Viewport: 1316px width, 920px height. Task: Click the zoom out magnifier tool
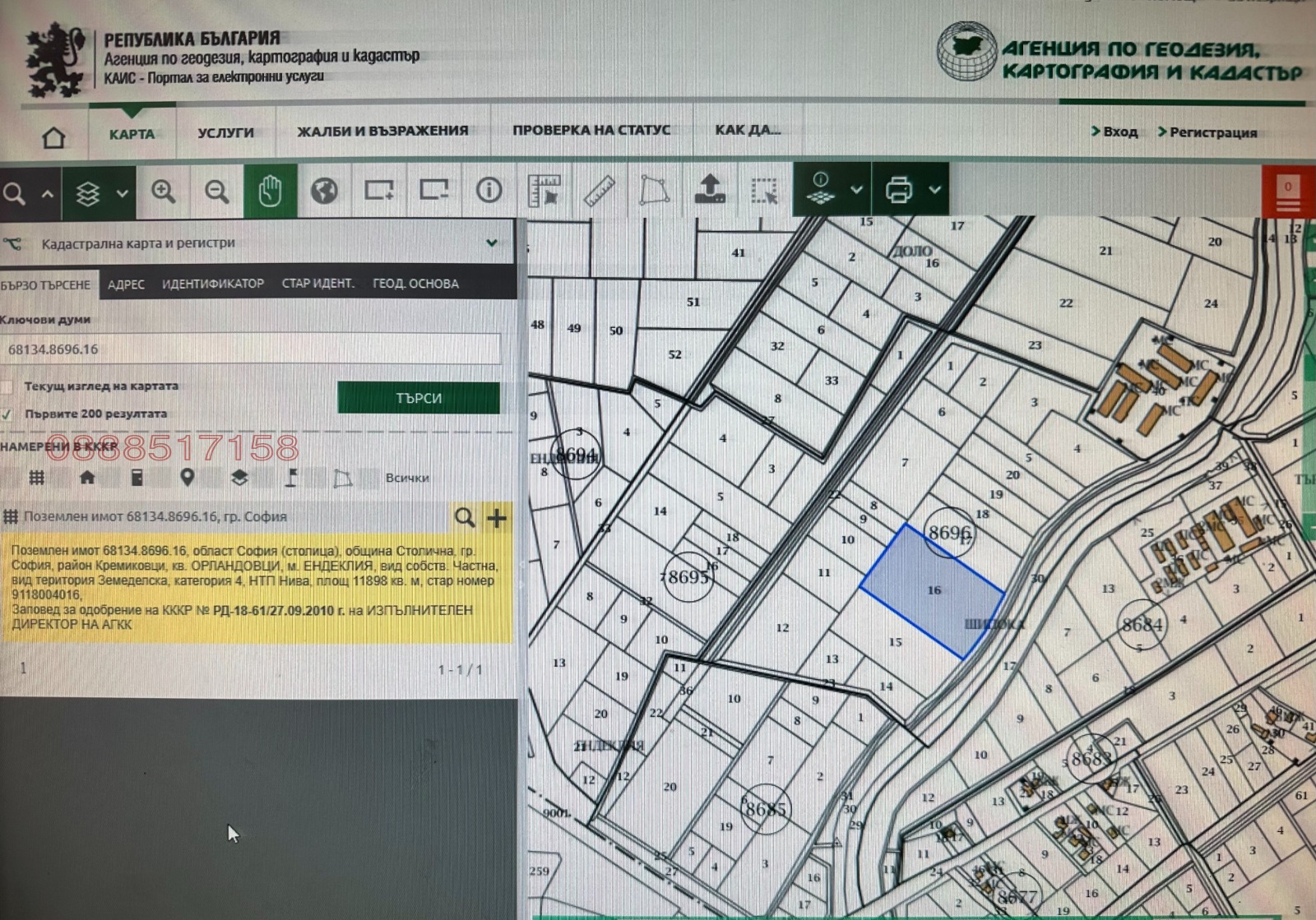217,192
